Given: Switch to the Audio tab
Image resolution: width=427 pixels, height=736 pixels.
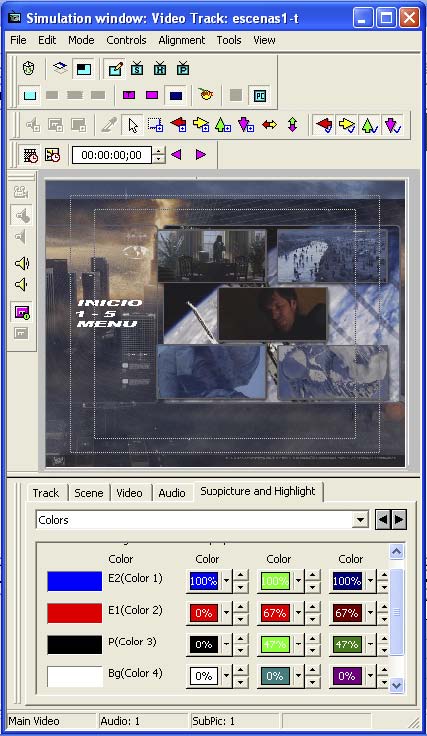Looking at the screenshot, I should click(x=172, y=493).
